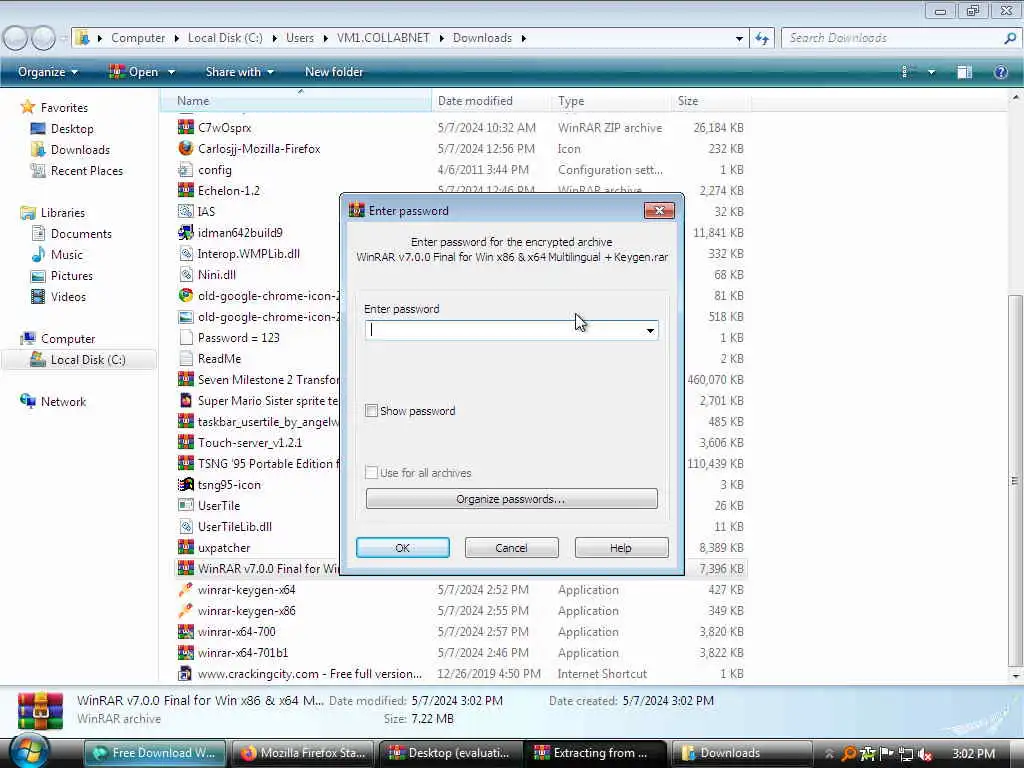Select the winrar-x64-701b1 application icon
This screenshot has width=1024, height=768.
pos(185,652)
